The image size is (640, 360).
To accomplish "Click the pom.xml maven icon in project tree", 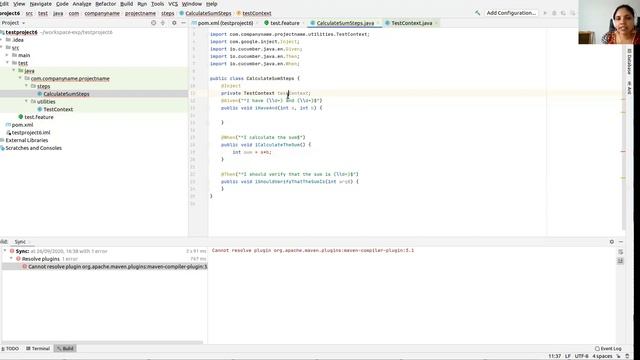I will (x=8, y=125).
